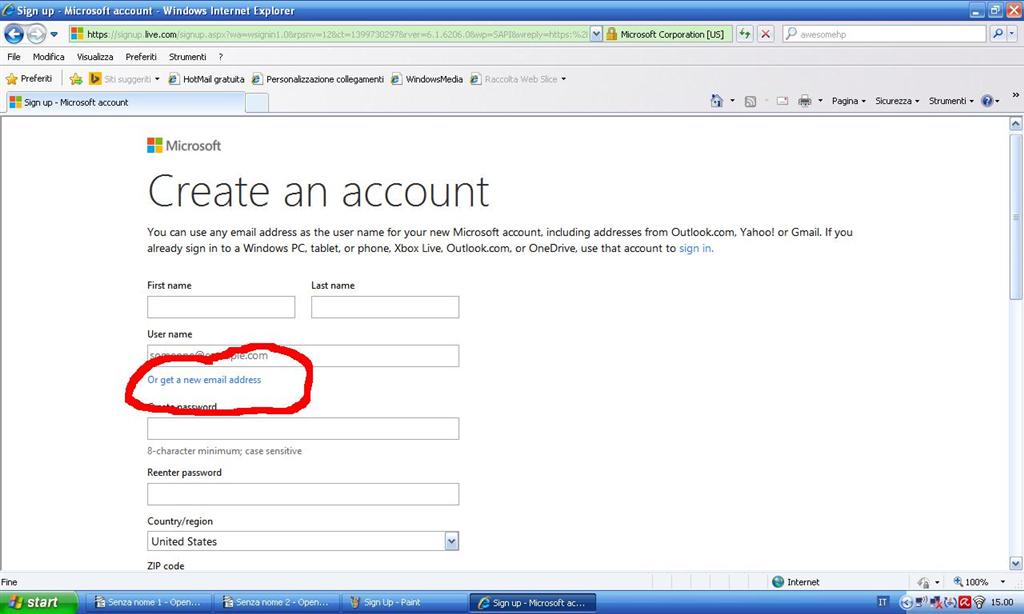Click the scrollbar up arrow

click(1016, 123)
